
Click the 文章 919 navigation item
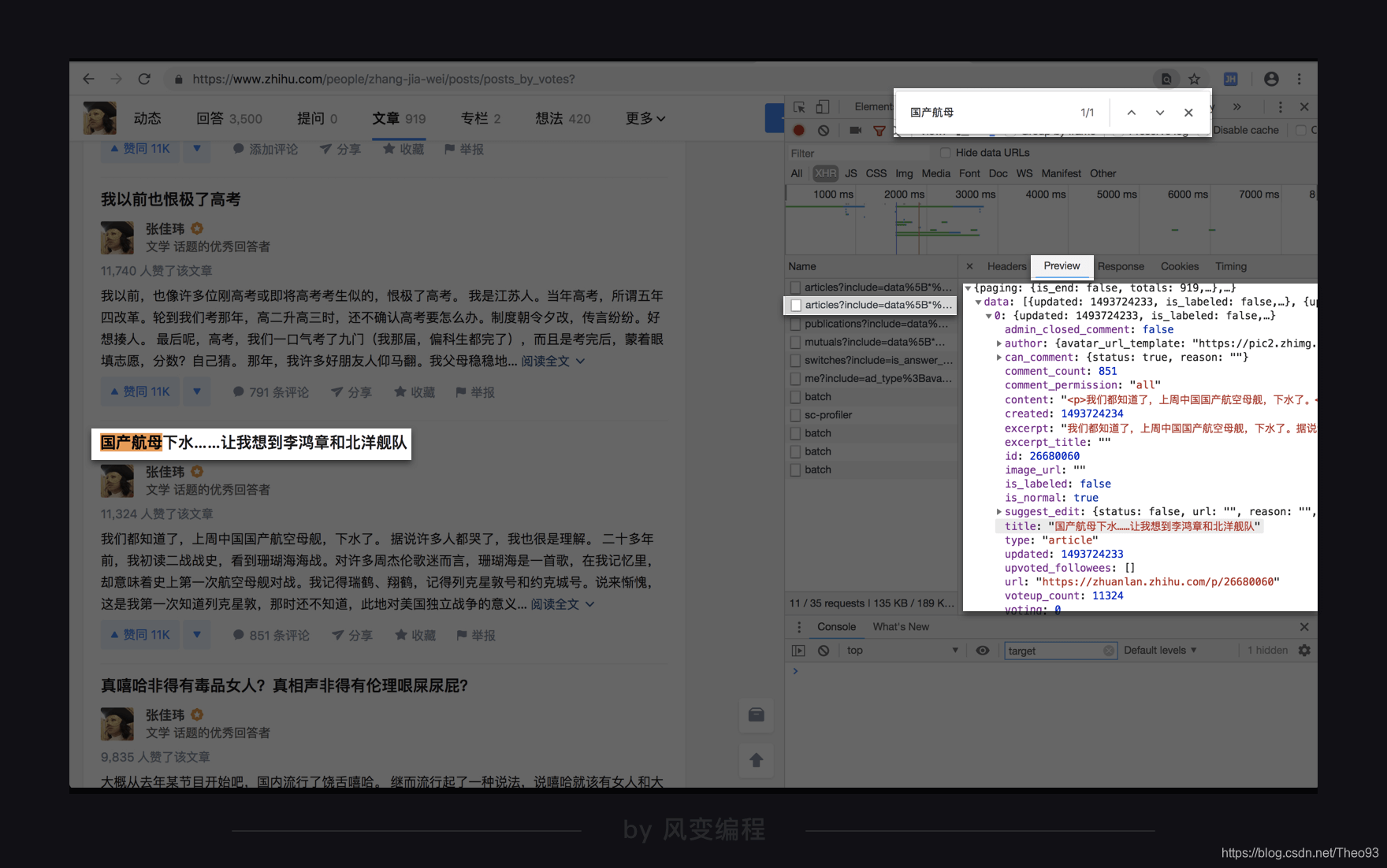tap(399, 118)
